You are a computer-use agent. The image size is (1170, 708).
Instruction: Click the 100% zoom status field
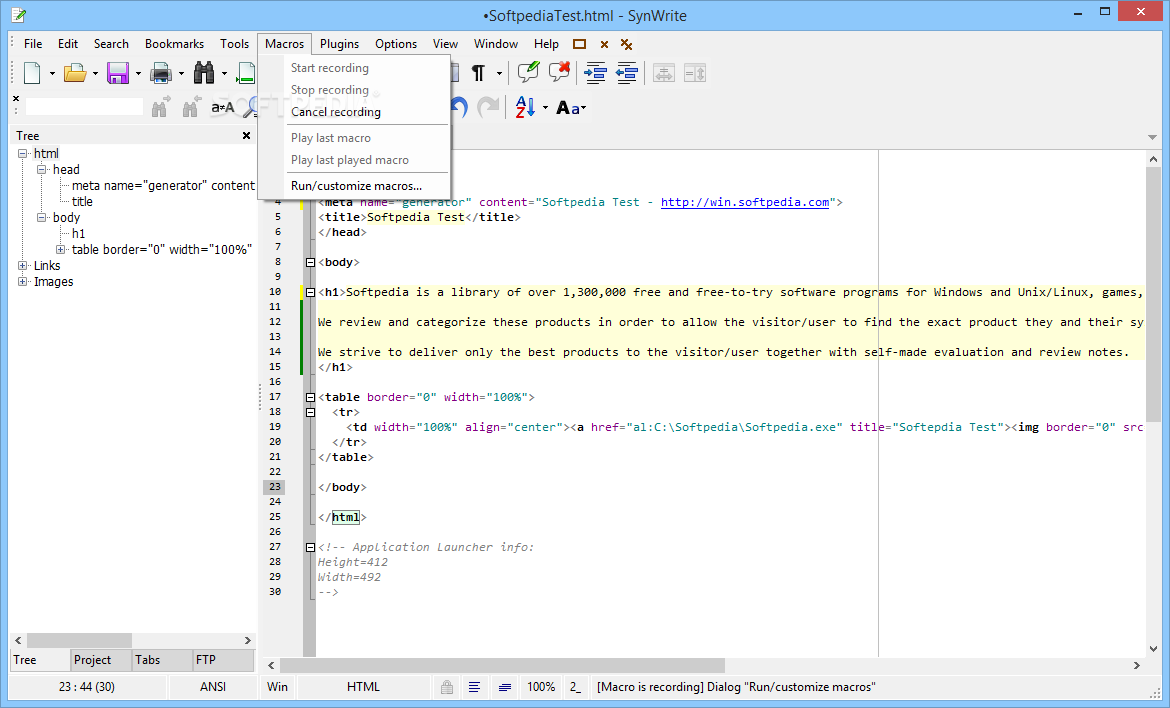[541, 687]
